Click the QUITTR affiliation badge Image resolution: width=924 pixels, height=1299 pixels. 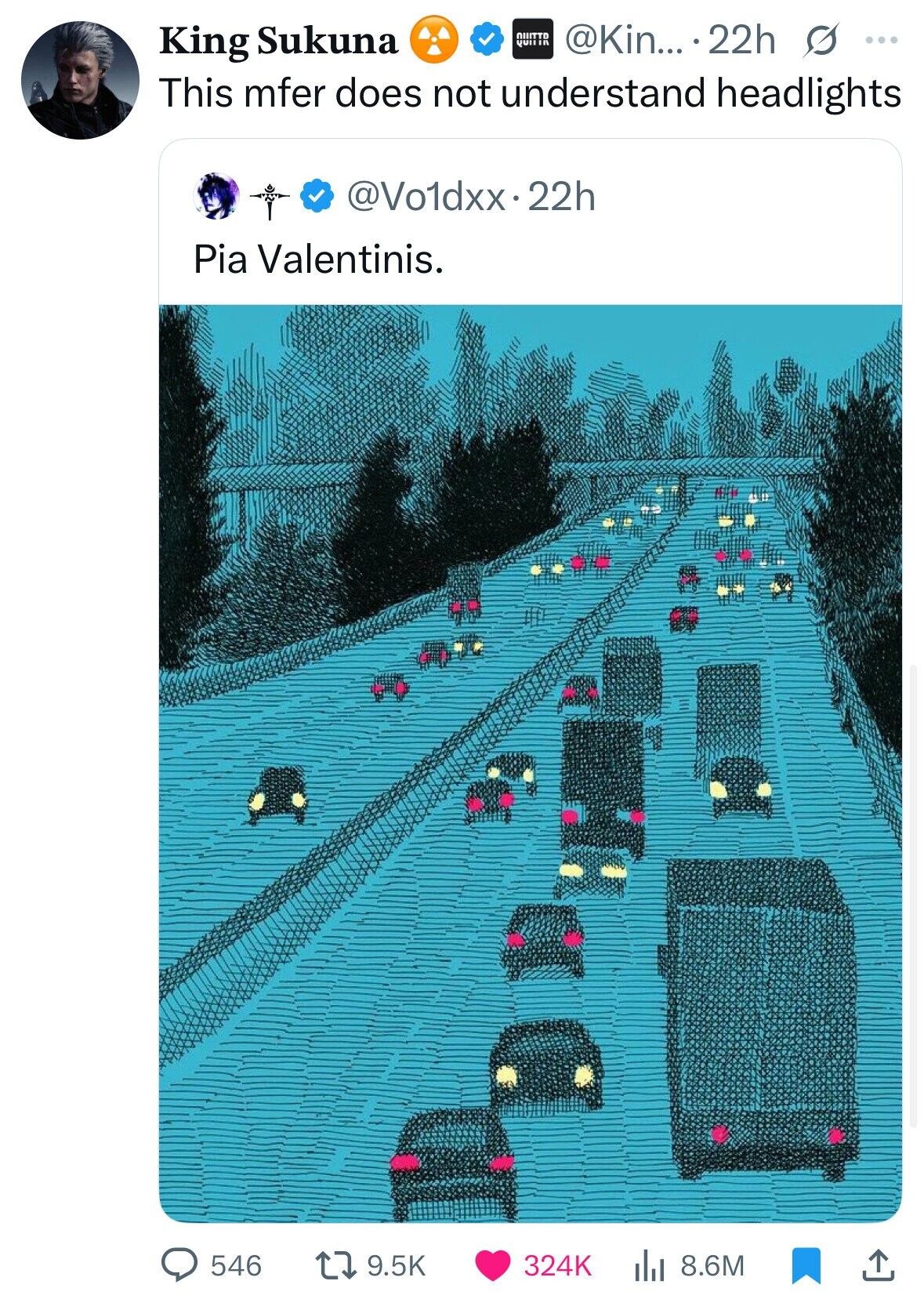pyautogui.click(x=532, y=41)
